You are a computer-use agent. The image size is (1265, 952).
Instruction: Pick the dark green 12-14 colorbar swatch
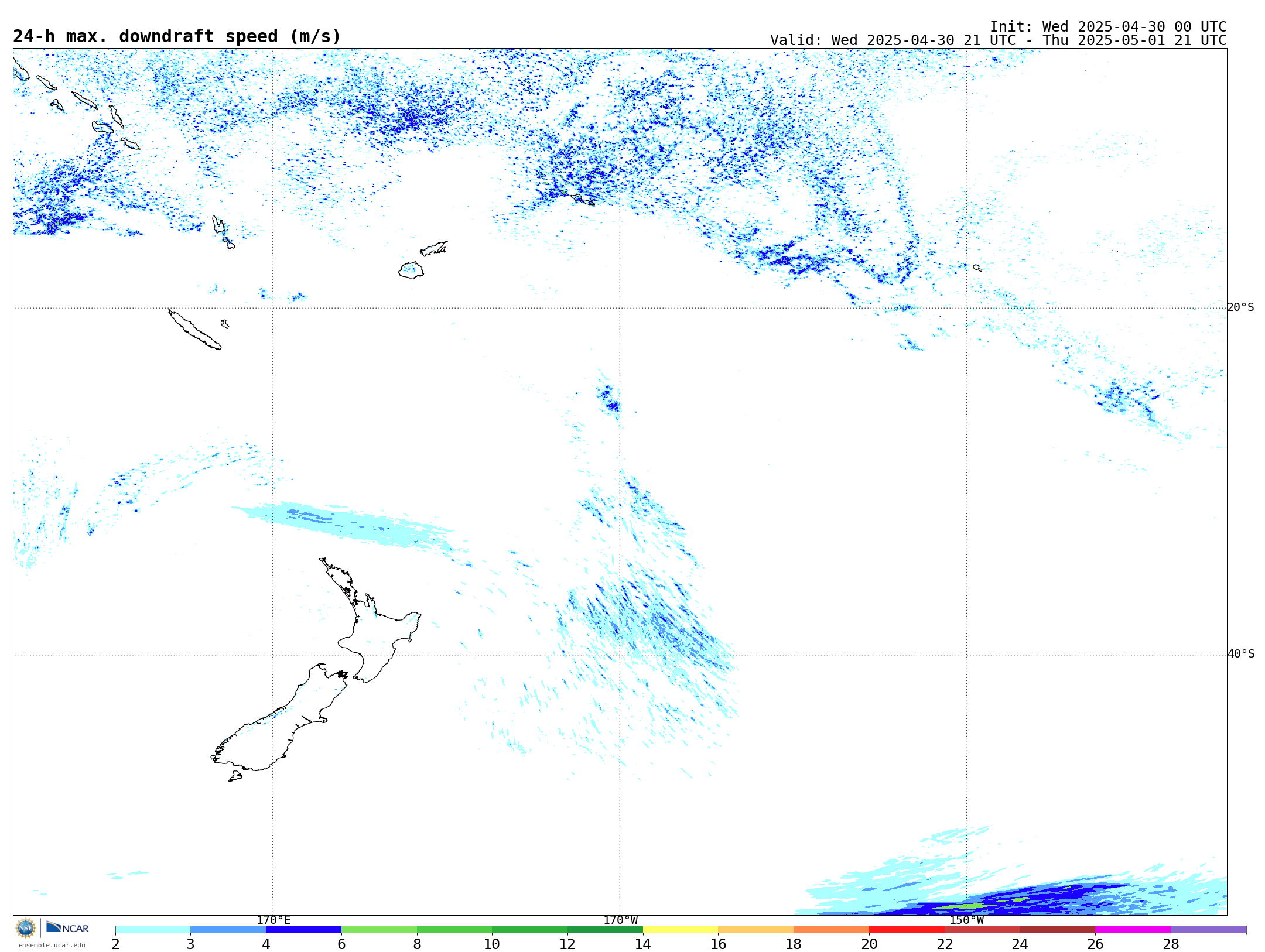point(605,930)
